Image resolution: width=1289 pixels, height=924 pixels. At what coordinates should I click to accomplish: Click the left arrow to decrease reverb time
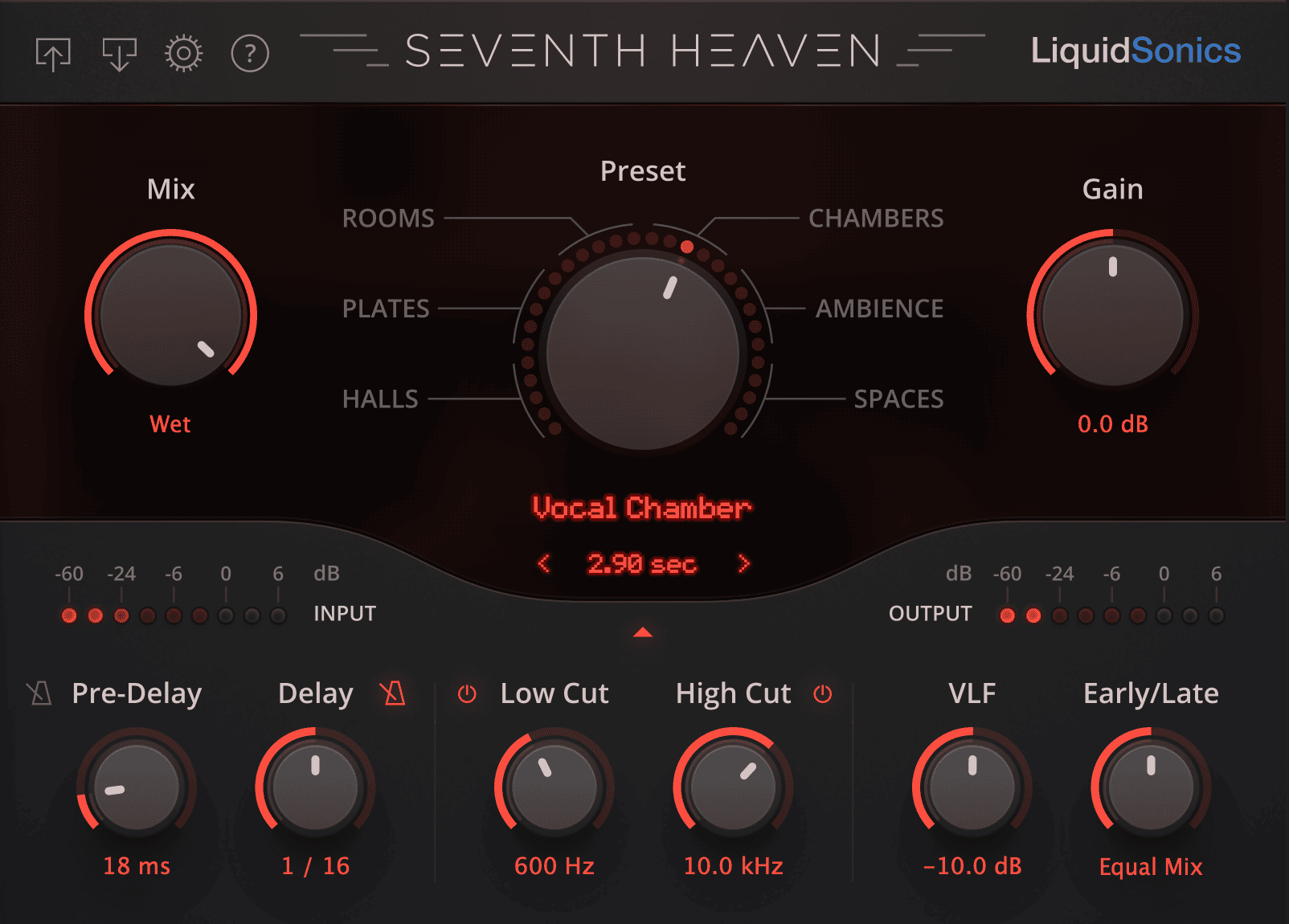click(x=544, y=564)
